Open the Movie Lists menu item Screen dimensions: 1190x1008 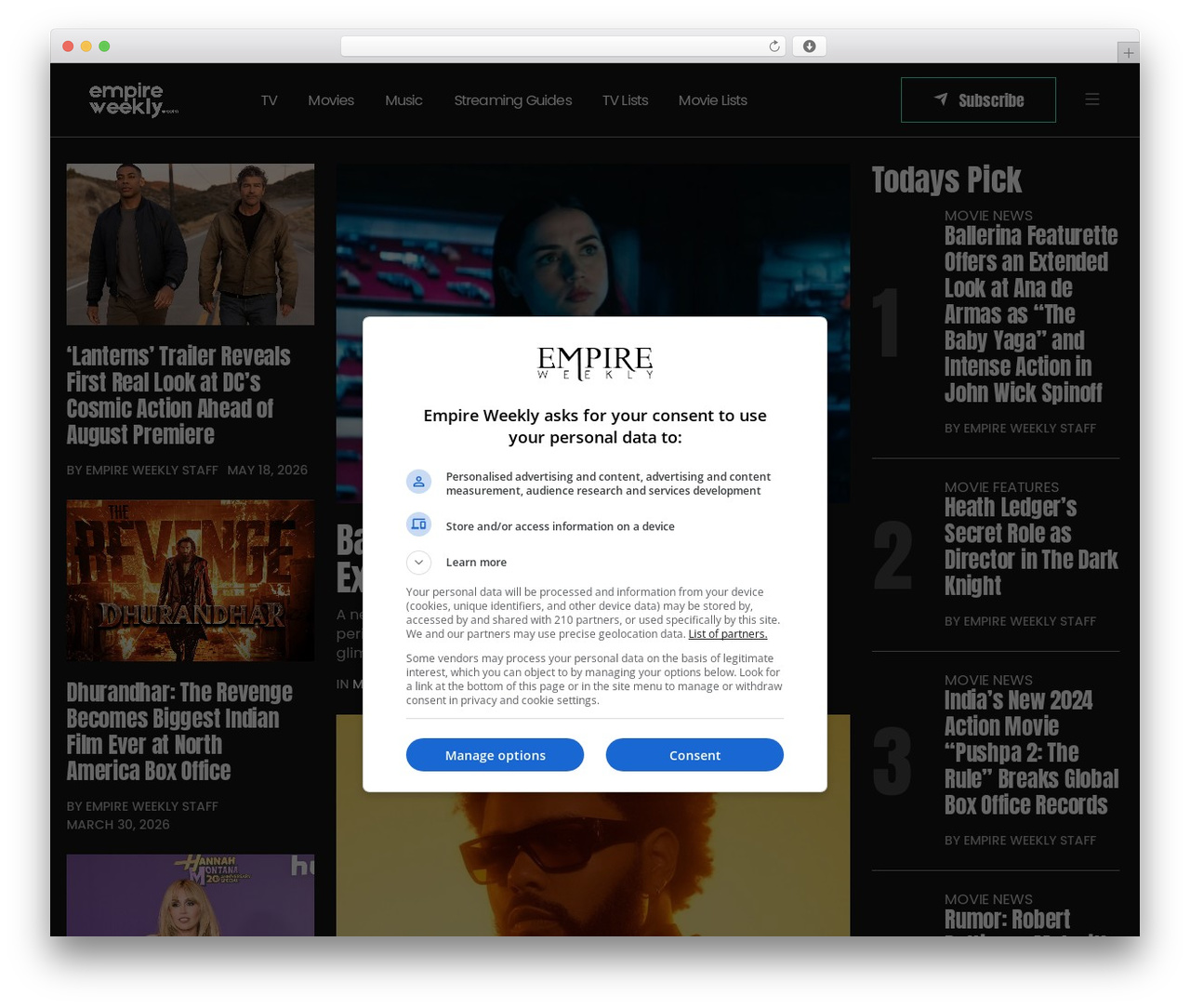[x=712, y=100]
